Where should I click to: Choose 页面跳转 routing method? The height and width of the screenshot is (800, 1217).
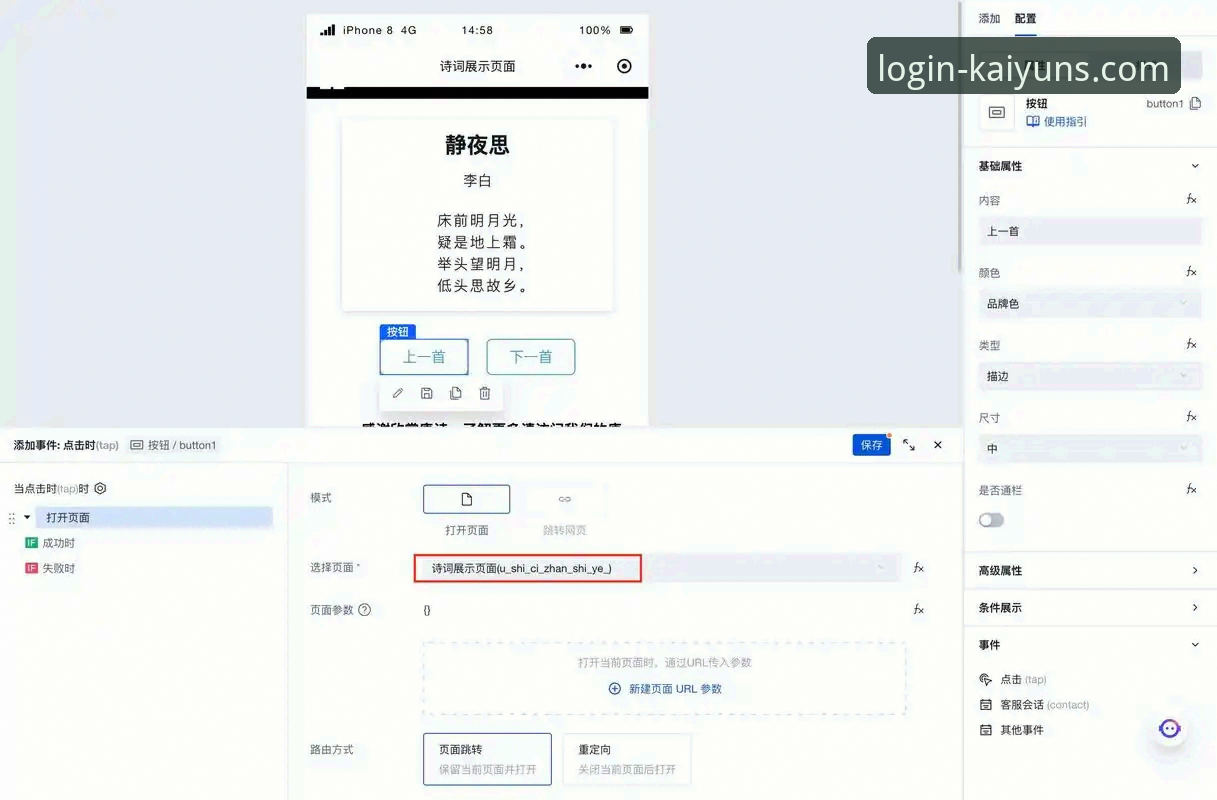(487, 759)
